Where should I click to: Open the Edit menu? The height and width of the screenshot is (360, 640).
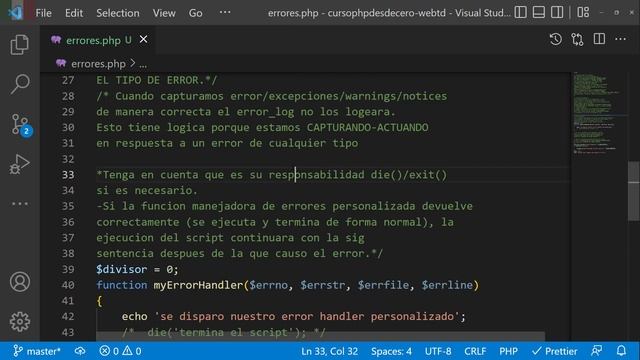[x=74, y=13]
